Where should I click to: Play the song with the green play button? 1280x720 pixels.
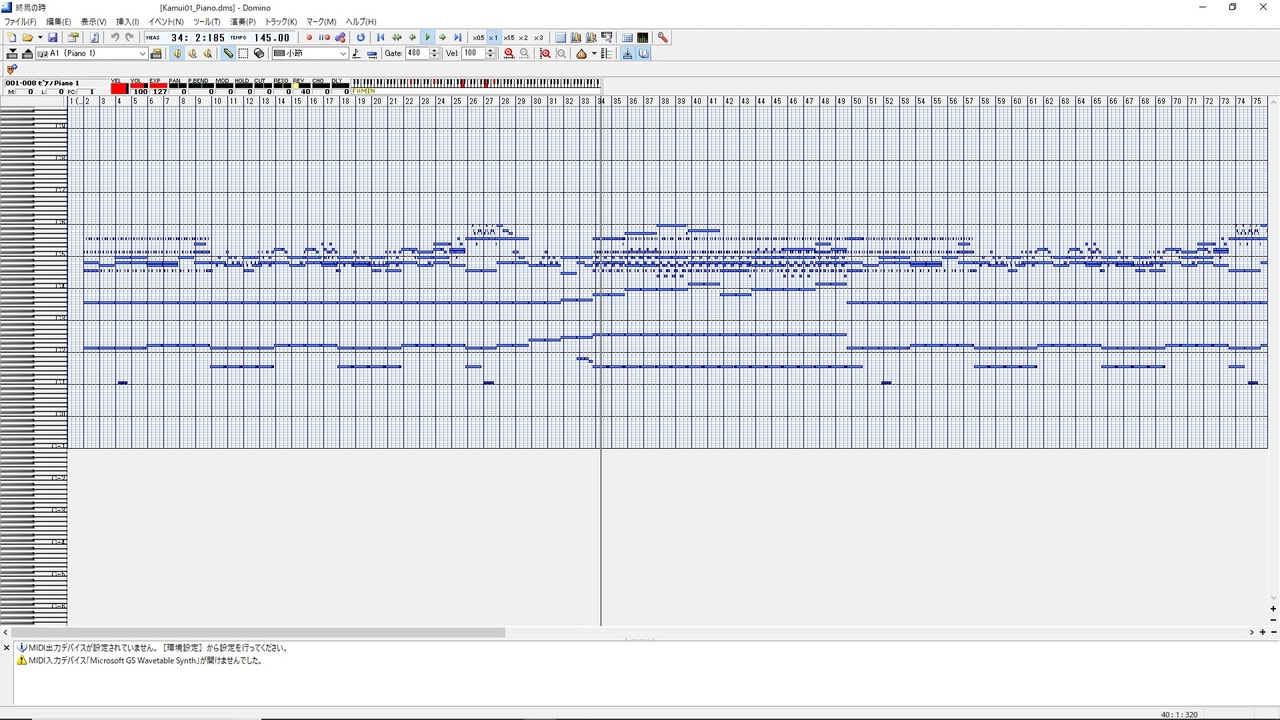[x=427, y=37]
